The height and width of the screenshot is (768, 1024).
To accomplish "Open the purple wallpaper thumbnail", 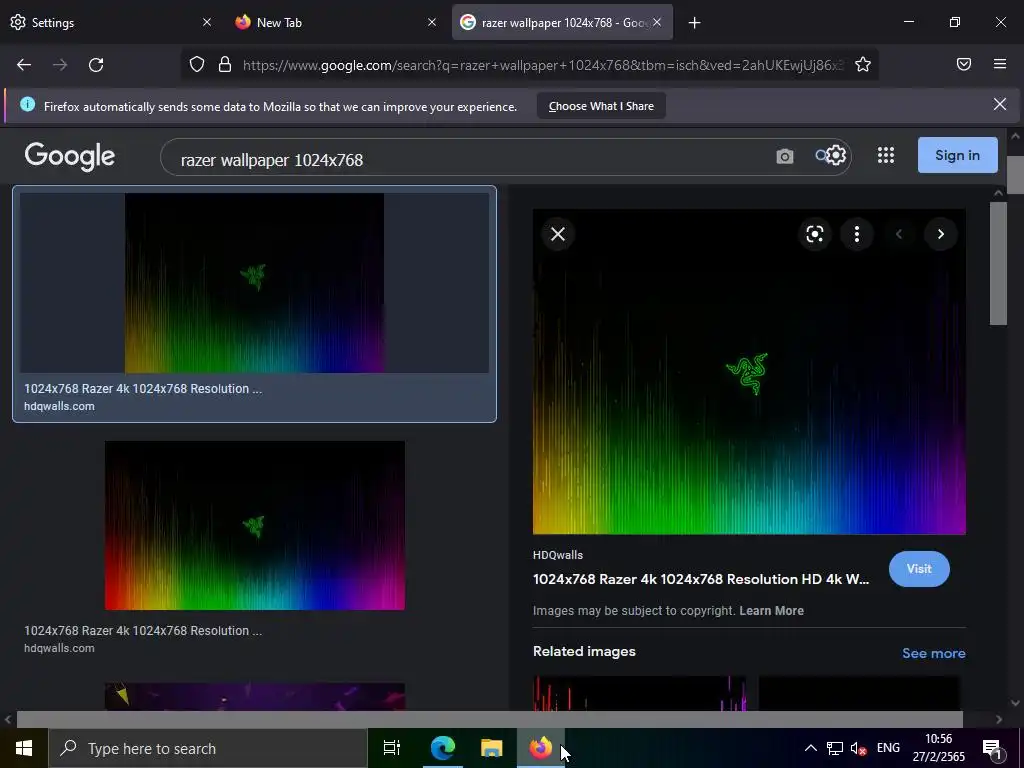I will pyautogui.click(x=255, y=696).
